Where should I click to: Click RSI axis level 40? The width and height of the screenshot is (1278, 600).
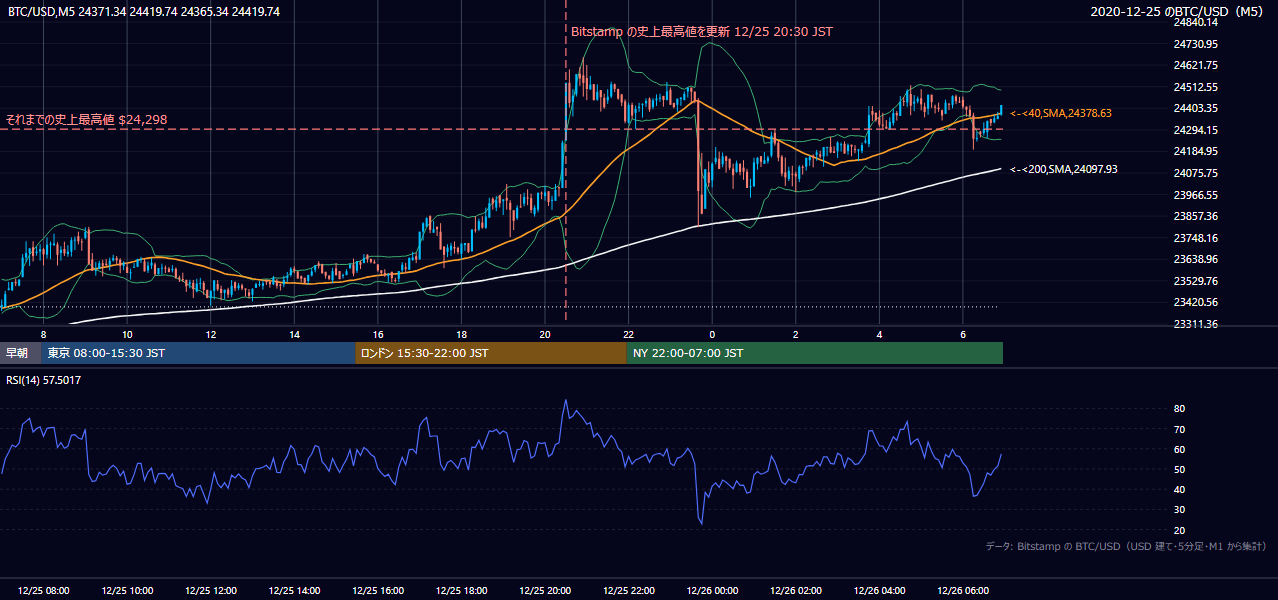tap(1179, 489)
